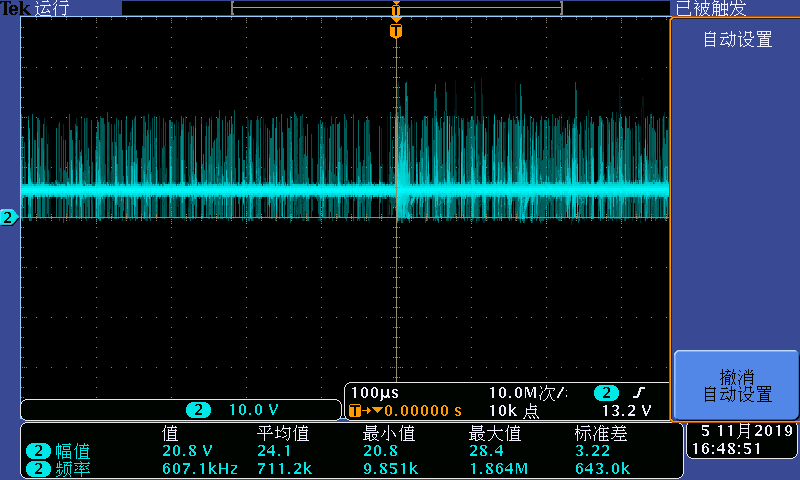Click the rising edge trigger slope icon
This screenshot has width=800, height=480.
tap(639, 393)
